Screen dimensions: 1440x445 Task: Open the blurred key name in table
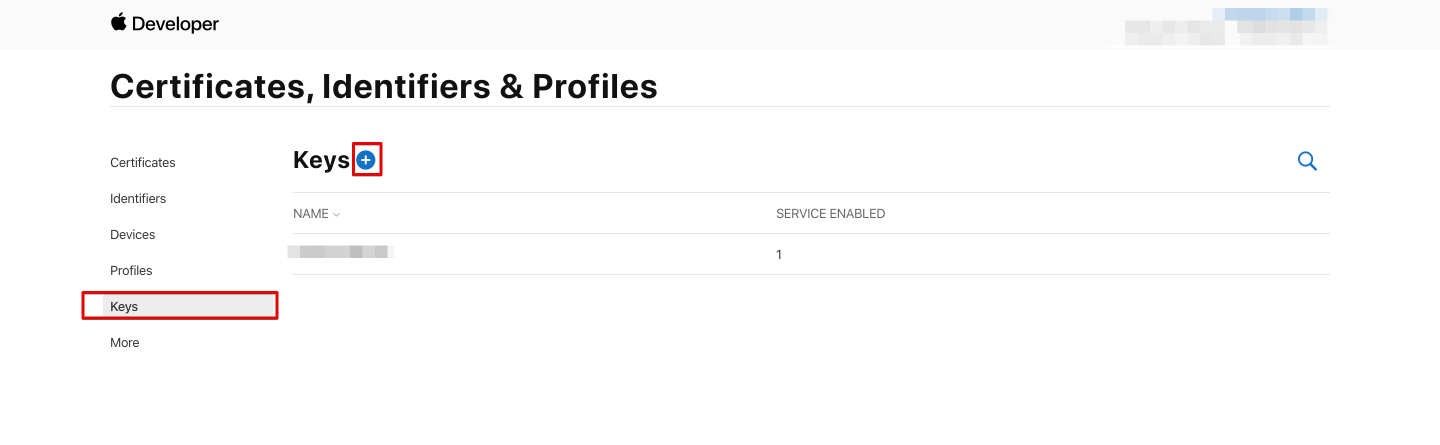[340, 252]
